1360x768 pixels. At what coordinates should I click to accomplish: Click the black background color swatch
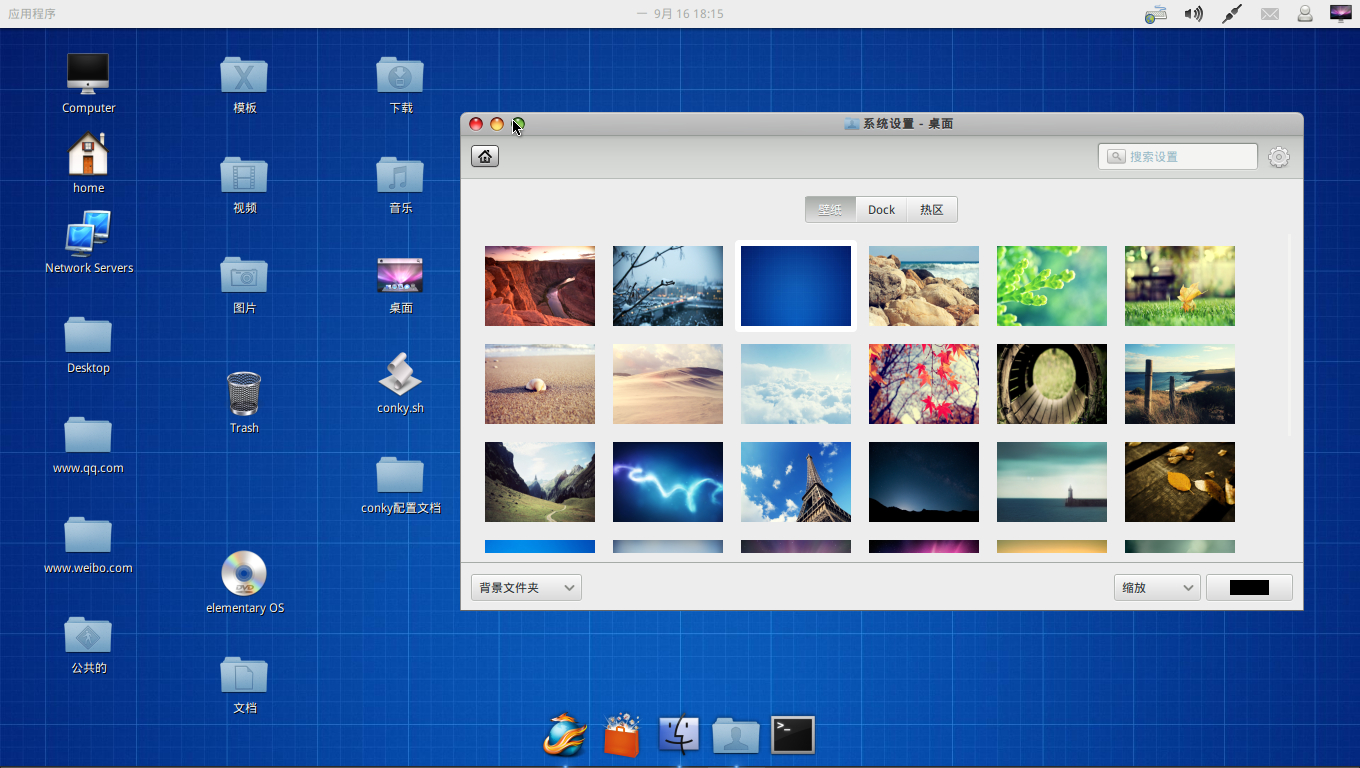click(x=1249, y=588)
